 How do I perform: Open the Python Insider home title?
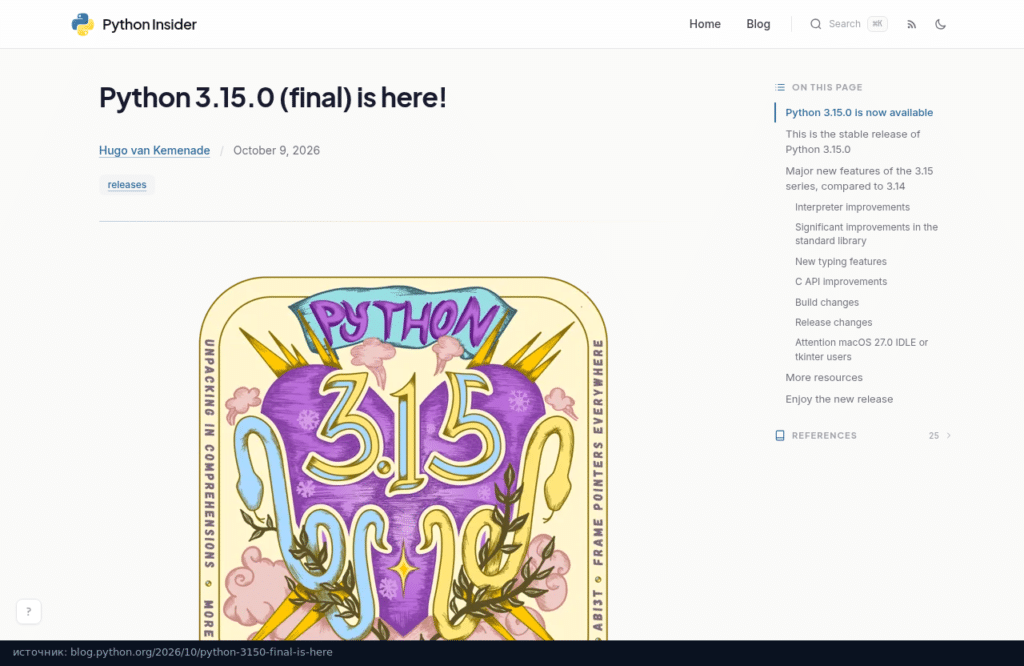click(x=149, y=24)
